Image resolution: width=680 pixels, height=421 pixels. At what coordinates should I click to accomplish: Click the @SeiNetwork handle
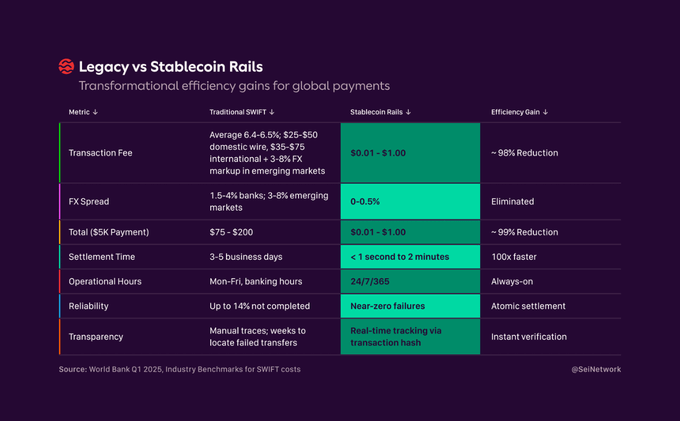595,370
